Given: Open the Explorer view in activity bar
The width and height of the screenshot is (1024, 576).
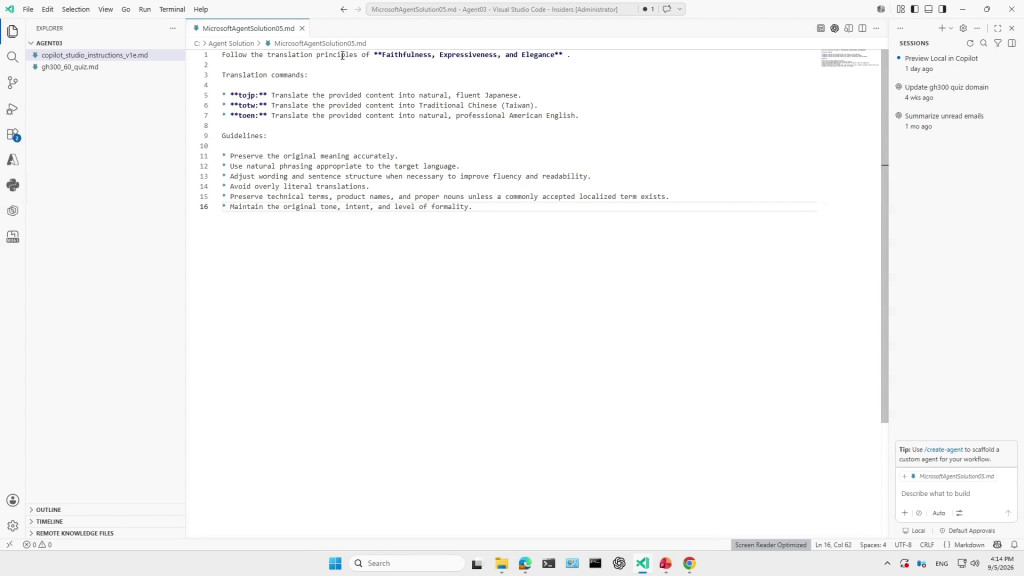Looking at the screenshot, I should pos(12,31).
